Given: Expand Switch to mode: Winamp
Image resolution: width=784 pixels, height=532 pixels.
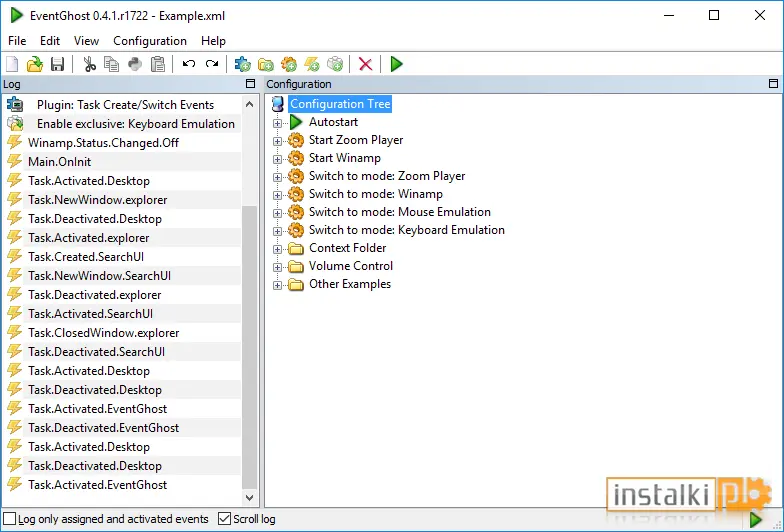Looking at the screenshot, I should point(277,194).
